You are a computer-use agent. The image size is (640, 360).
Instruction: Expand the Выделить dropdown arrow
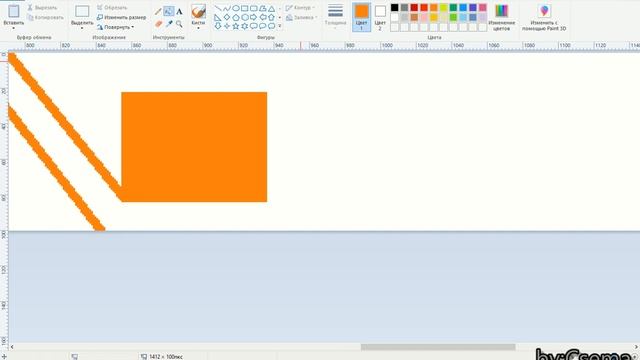point(82,28)
